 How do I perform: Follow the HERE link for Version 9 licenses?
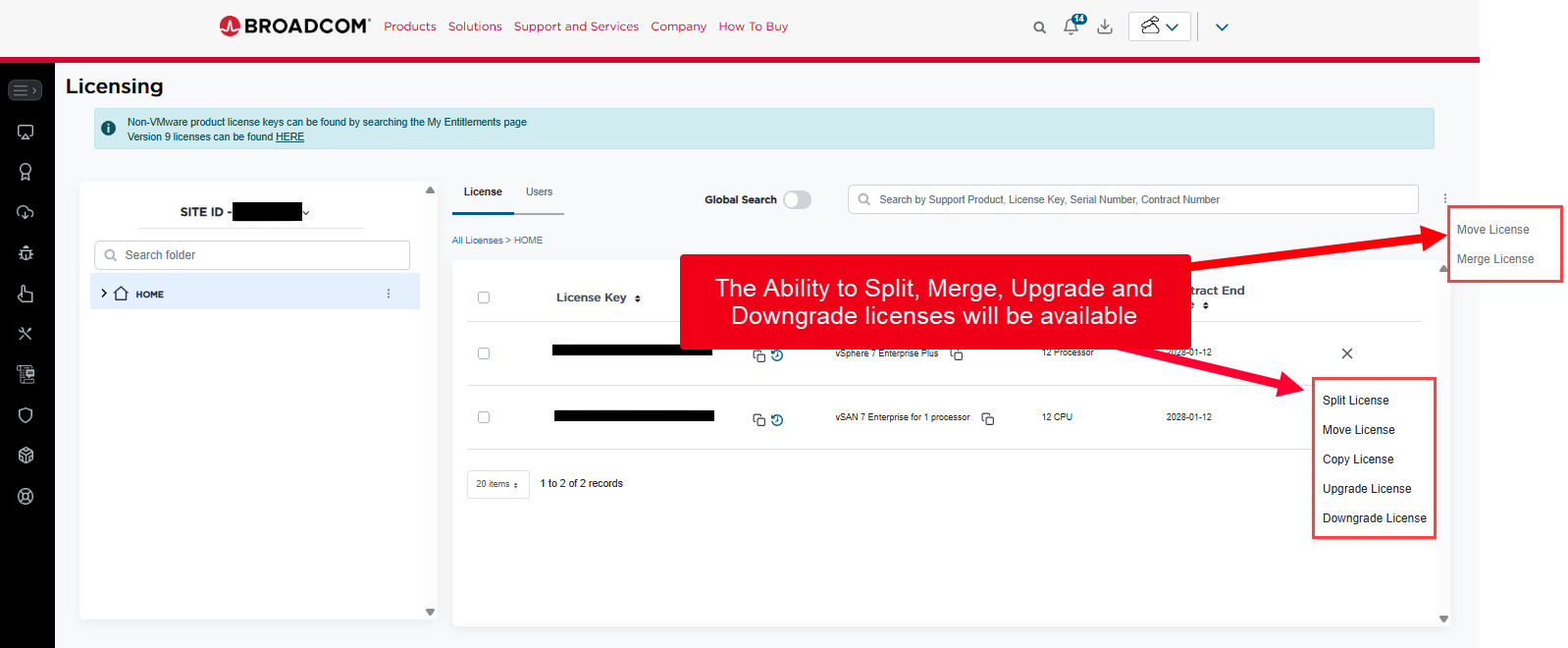tap(289, 137)
